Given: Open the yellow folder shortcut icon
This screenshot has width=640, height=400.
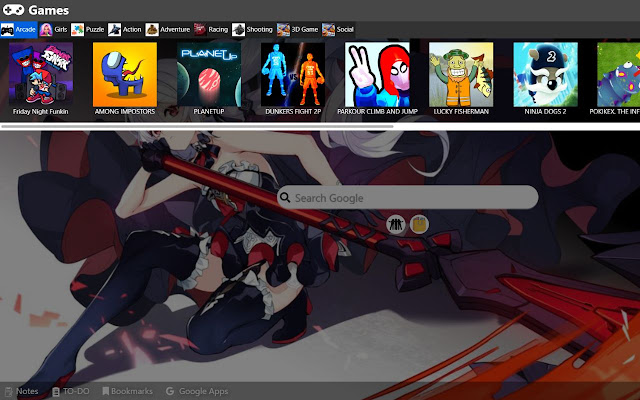Looking at the screenshot, I should [419, 224].
